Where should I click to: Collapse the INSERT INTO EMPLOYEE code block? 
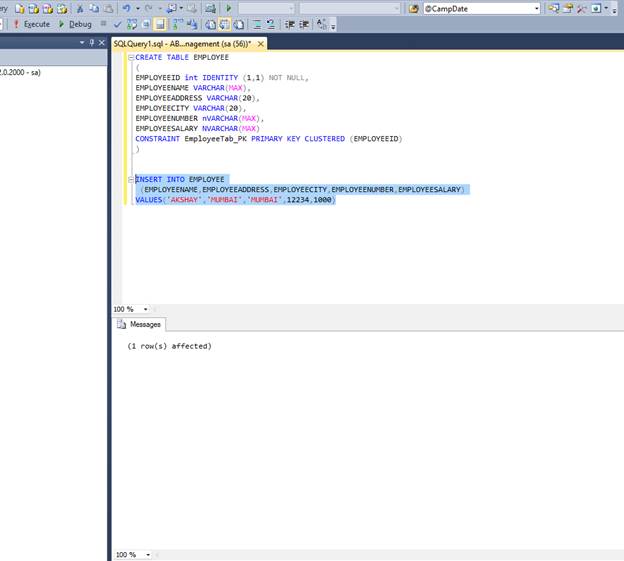129,179
